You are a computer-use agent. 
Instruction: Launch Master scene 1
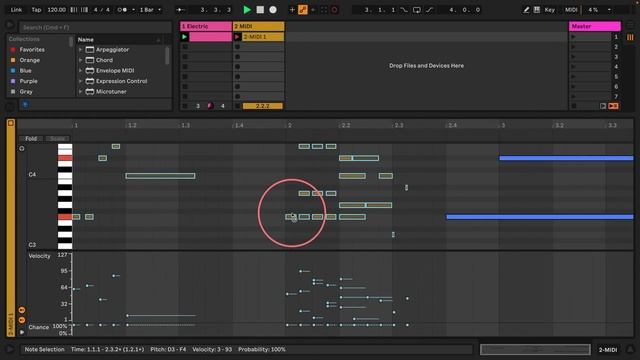tap(573, 37)
